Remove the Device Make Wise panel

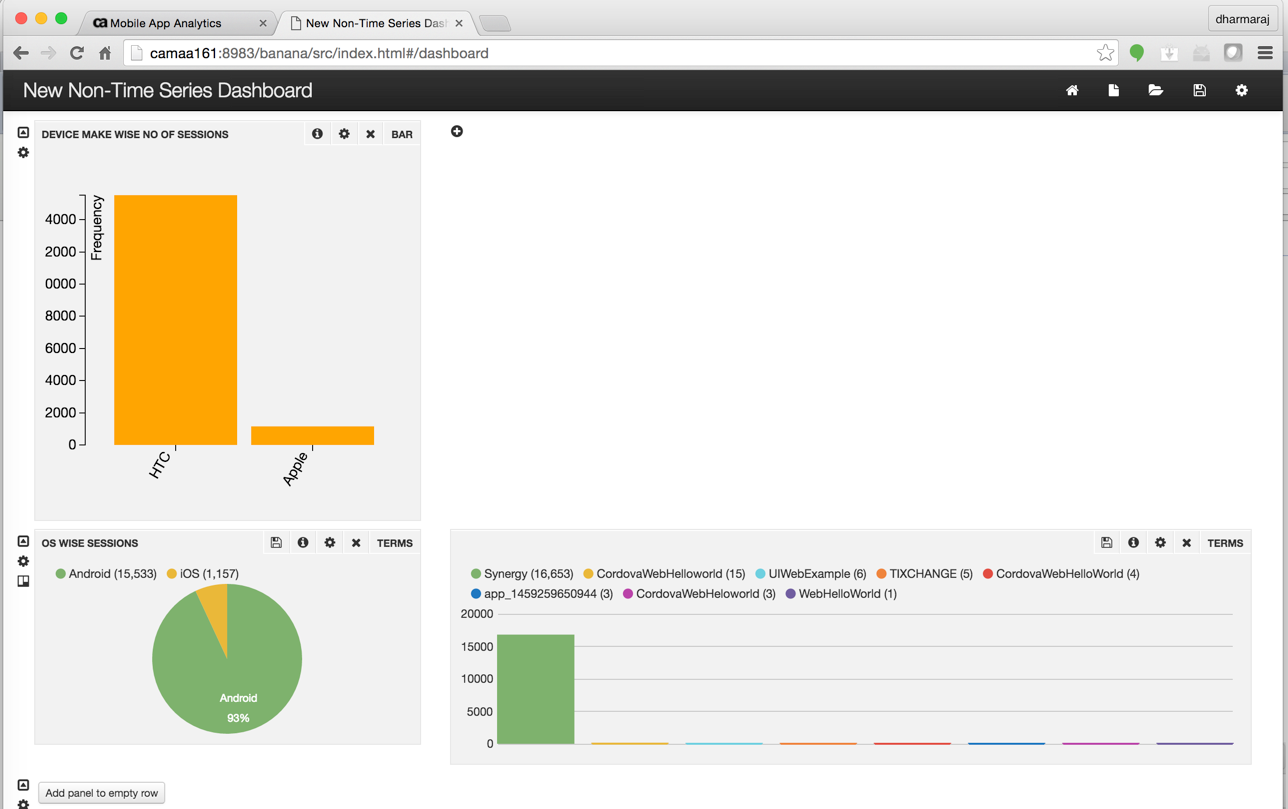pyautogui.click(x=370, y=134)
